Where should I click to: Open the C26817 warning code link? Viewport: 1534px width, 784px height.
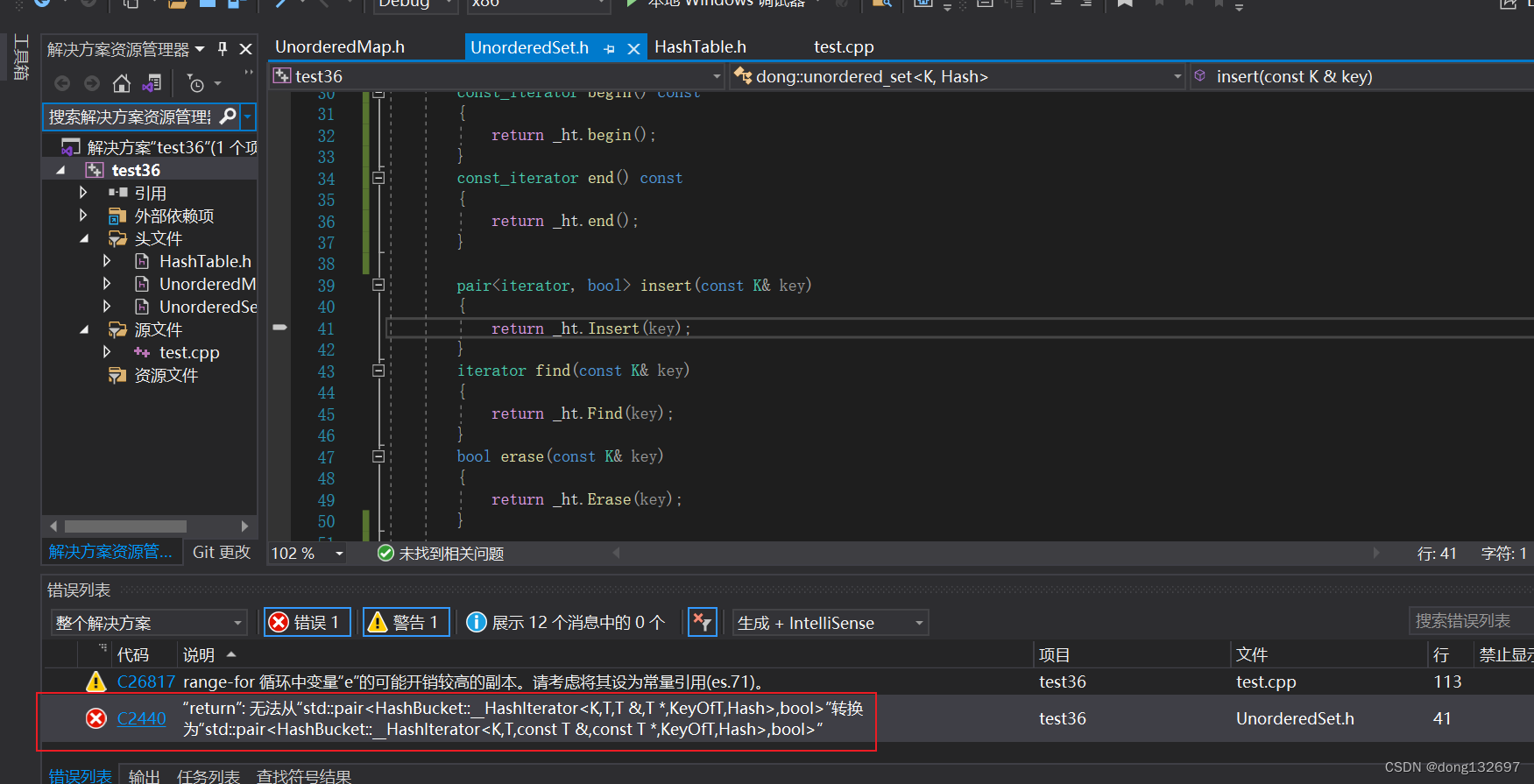(146, 682)
